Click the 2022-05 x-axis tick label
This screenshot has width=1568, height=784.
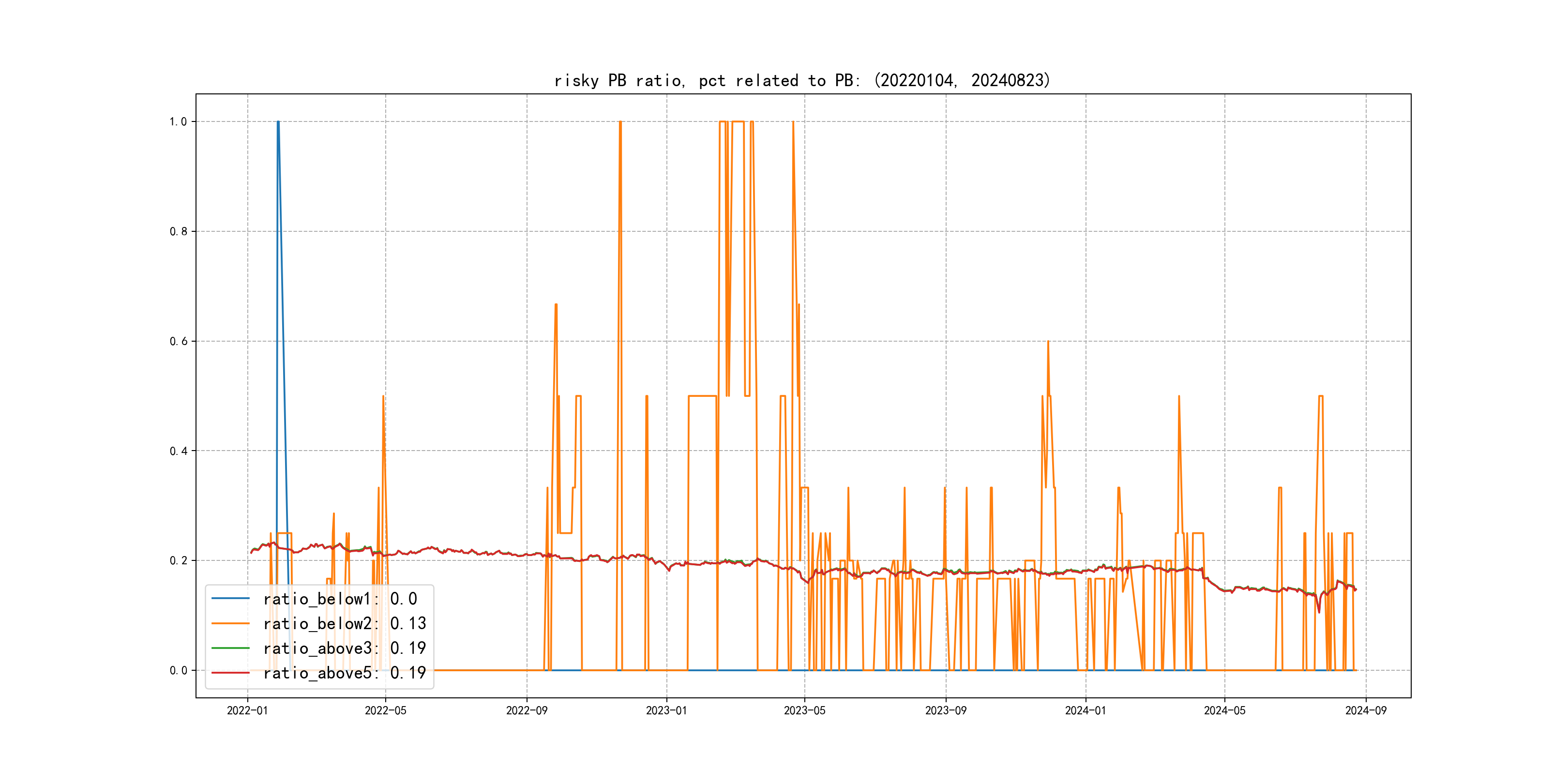click(x=385, y=710)
